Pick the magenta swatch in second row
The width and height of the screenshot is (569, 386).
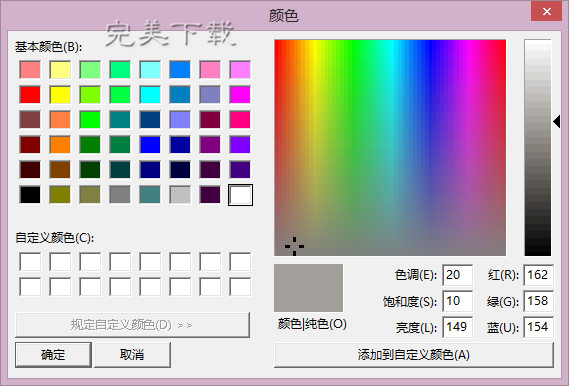click(240, 95)
